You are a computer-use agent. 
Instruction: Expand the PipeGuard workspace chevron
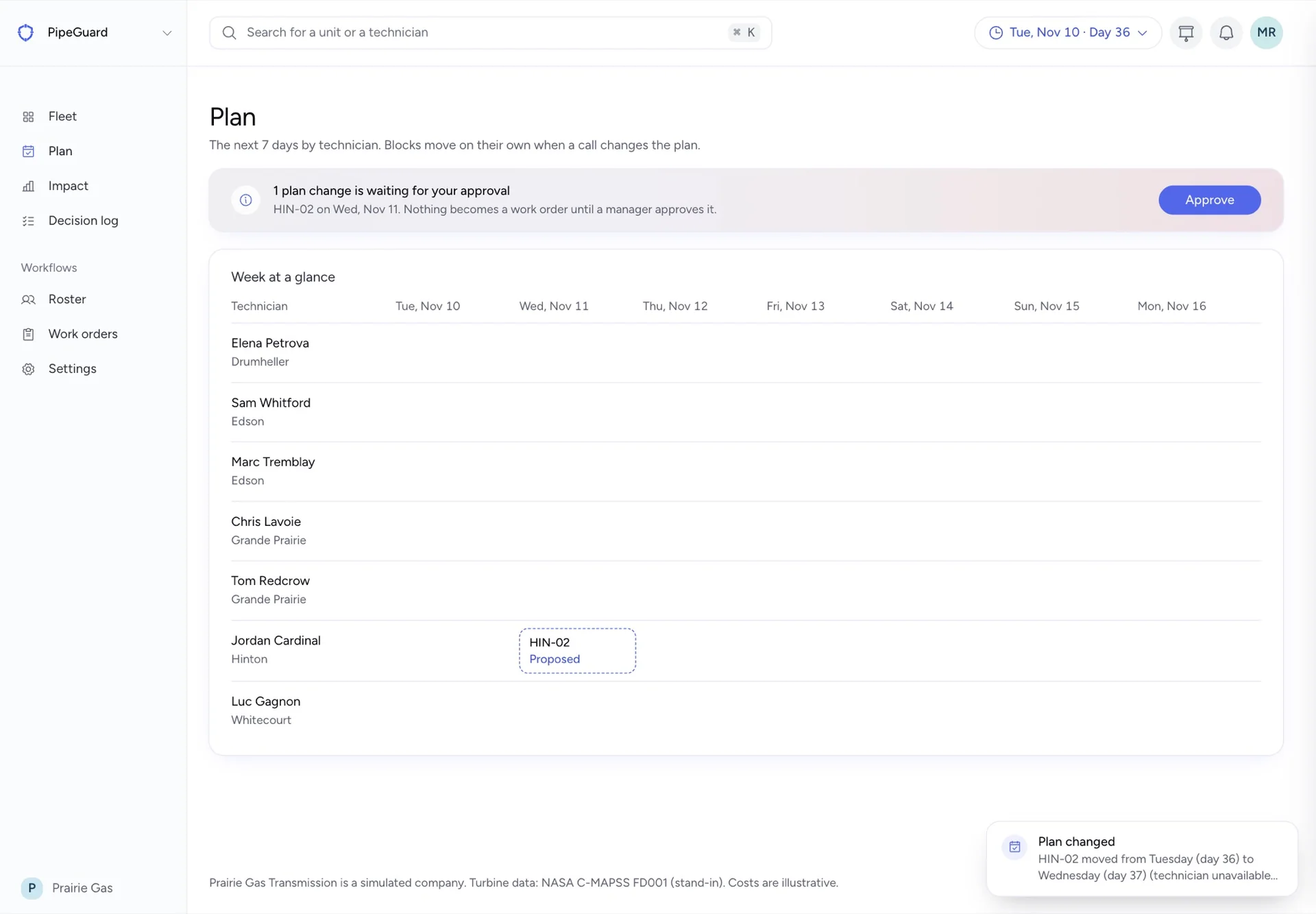167,33
